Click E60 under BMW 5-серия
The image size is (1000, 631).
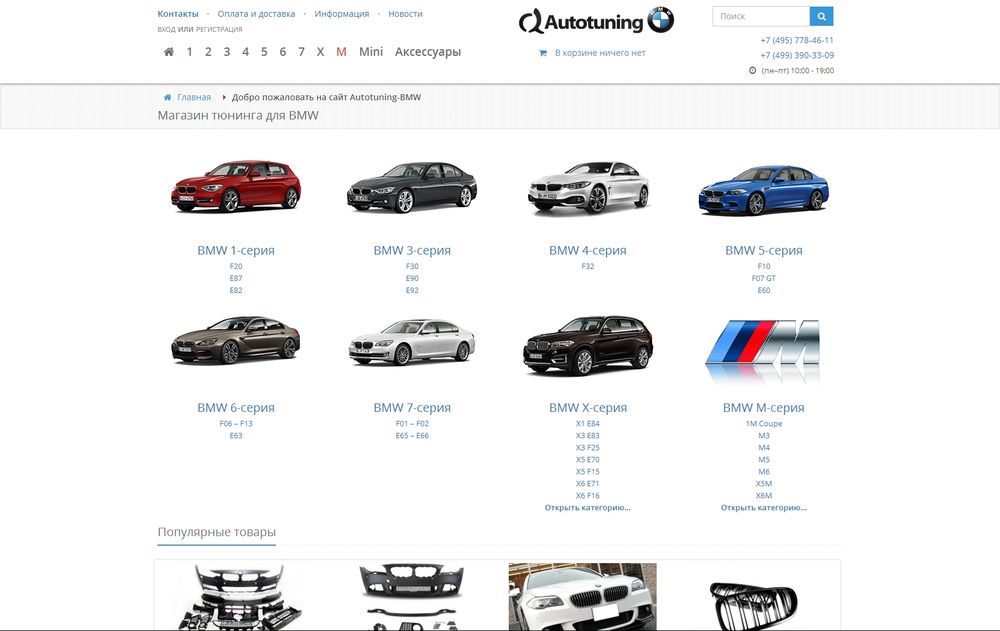[x=764, y=290]
